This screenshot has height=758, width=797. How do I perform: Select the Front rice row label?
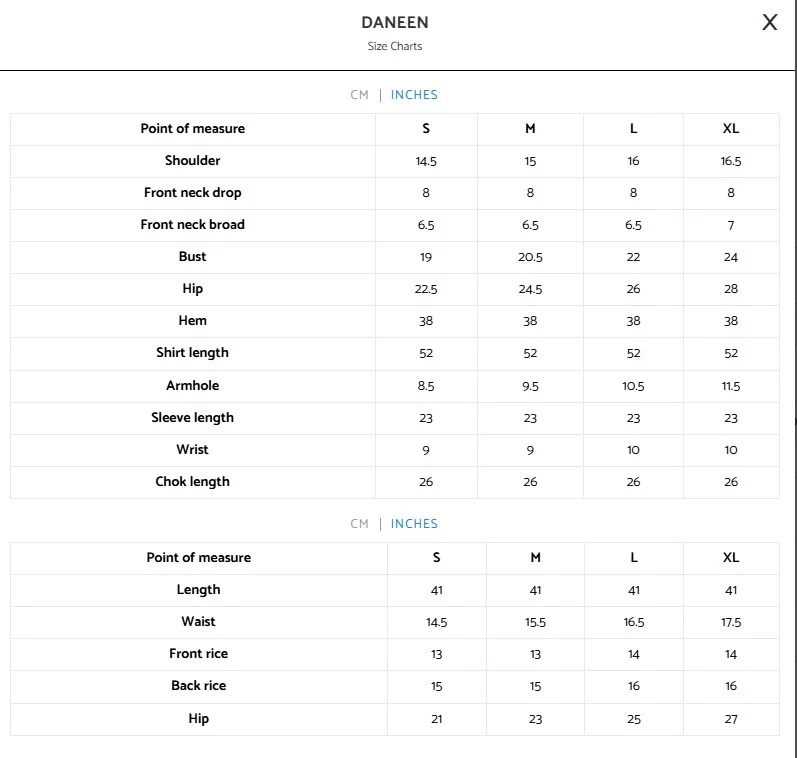pos(198,654)
